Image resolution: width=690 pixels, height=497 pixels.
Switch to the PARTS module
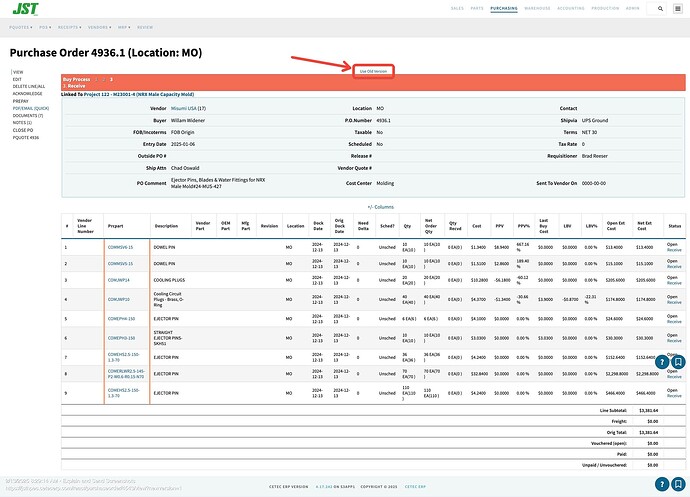pos(477,8)
